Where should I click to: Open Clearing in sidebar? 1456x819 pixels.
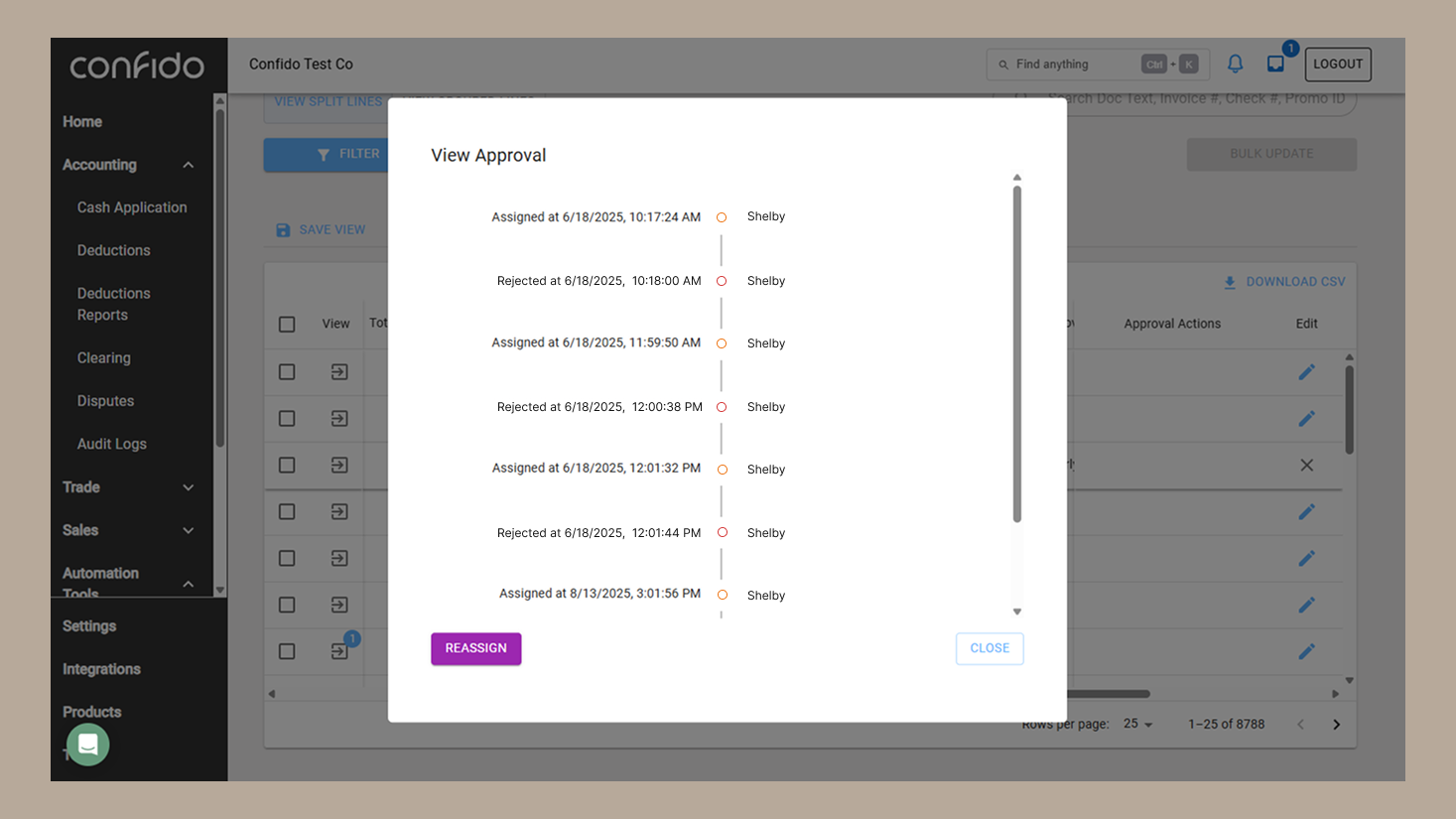104,357
